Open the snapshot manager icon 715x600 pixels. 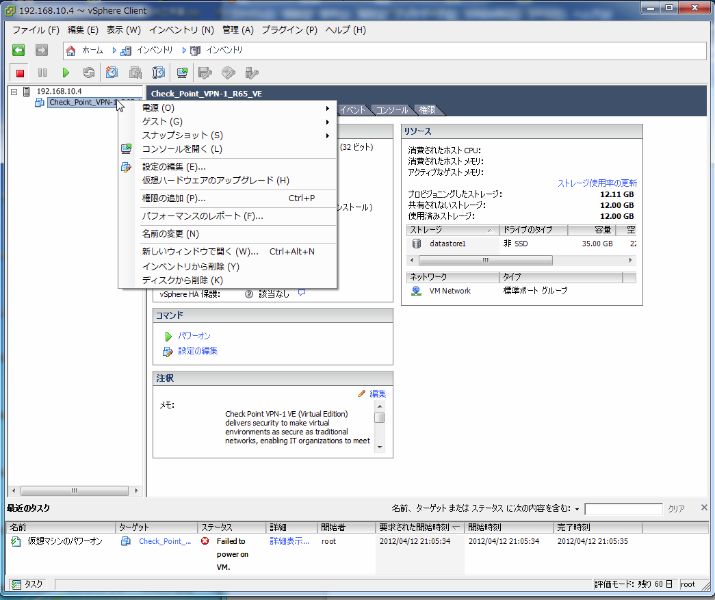click(x=158, y=73)
